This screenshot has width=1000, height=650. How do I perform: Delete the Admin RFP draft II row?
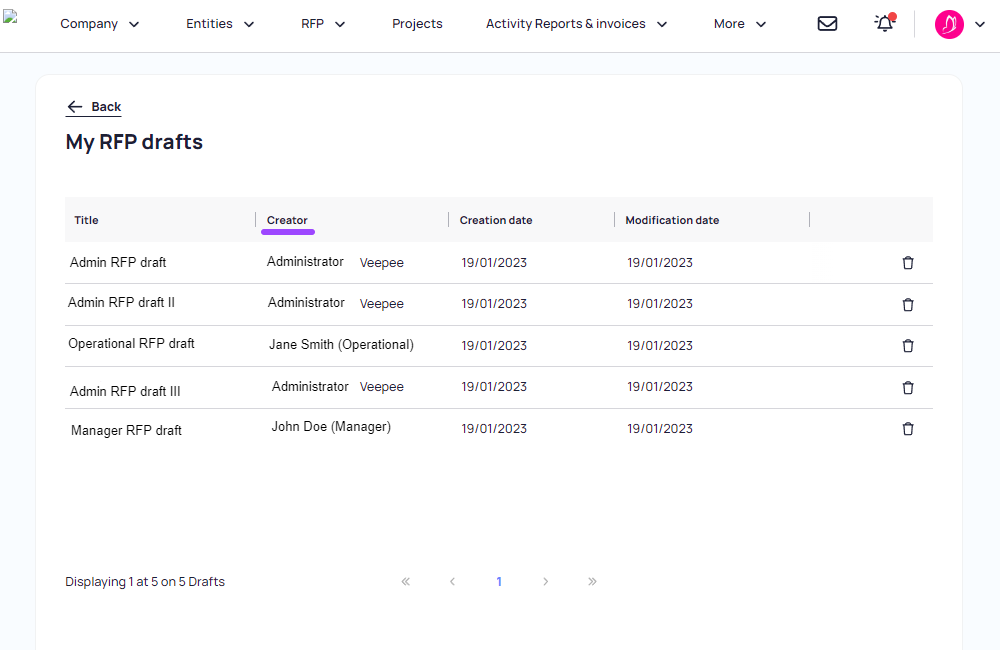point(908,304)
